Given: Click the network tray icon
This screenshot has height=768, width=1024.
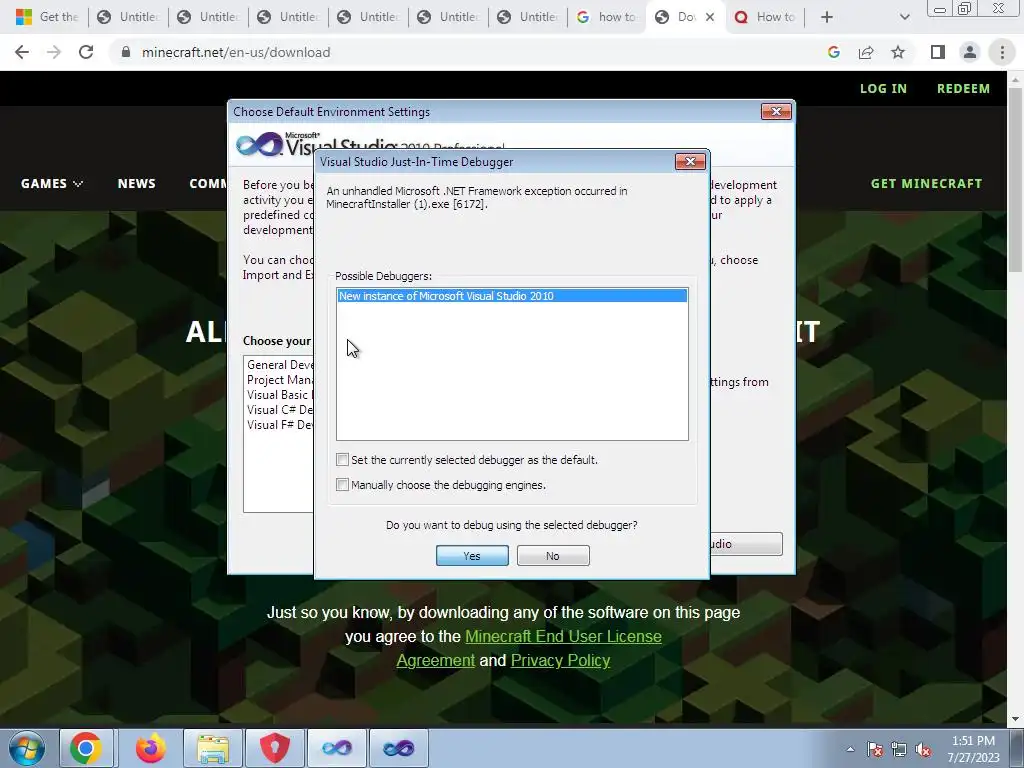Looking at the screenshot, I should pyautogui.click(x=899, y=749).
